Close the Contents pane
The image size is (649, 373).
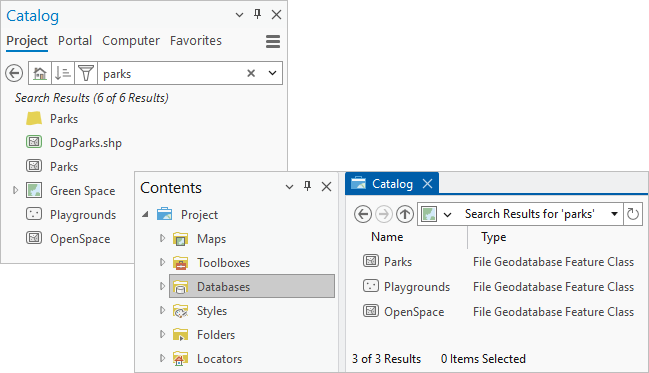327,187
